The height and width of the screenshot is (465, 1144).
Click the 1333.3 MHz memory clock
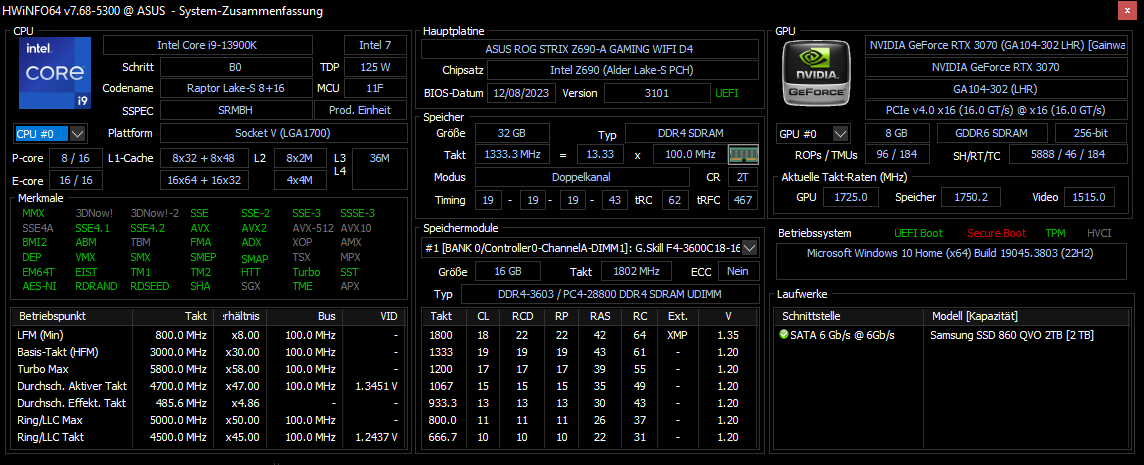click(512, 155)
